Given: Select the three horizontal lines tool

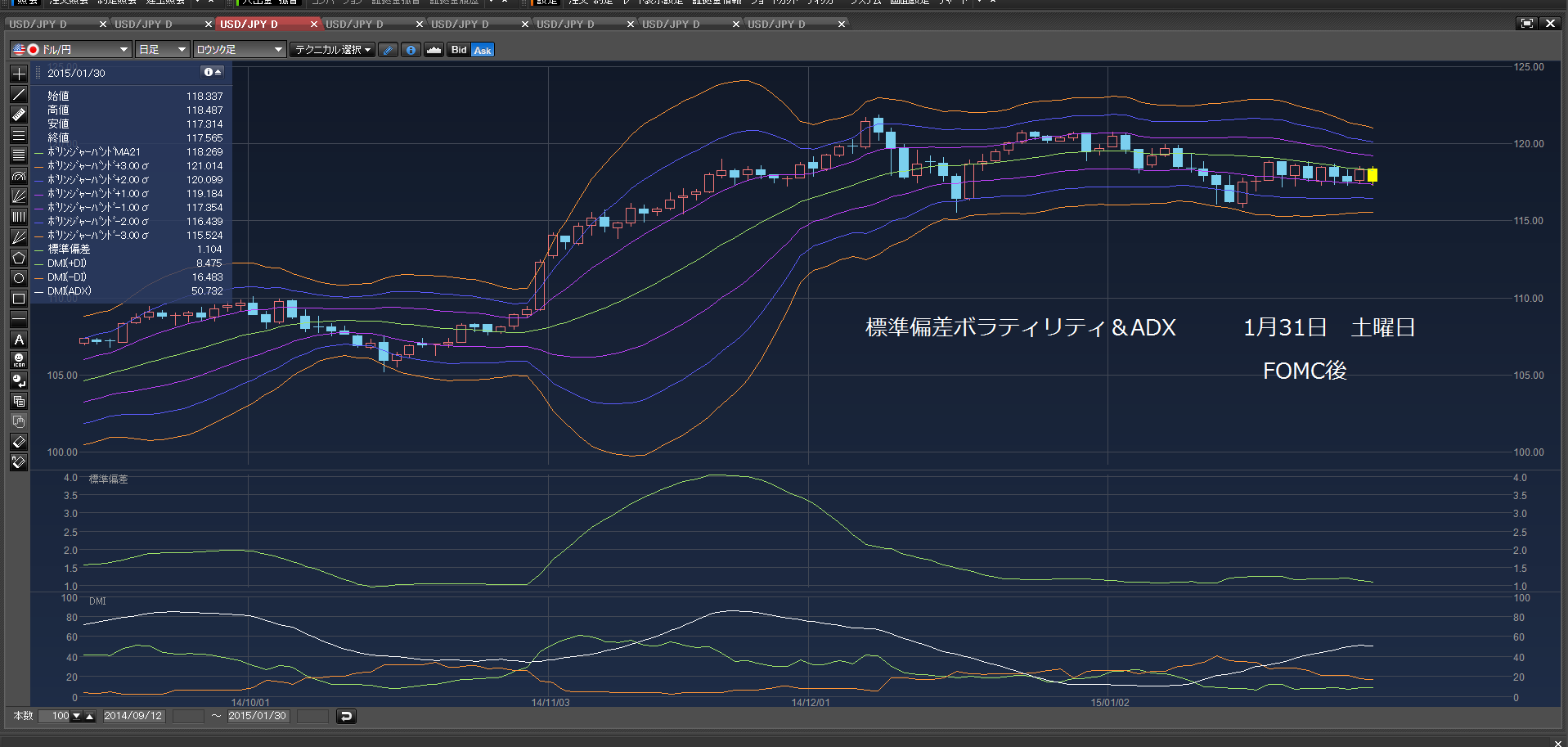Looking at the screenshot, I should [x=19, y=135].
